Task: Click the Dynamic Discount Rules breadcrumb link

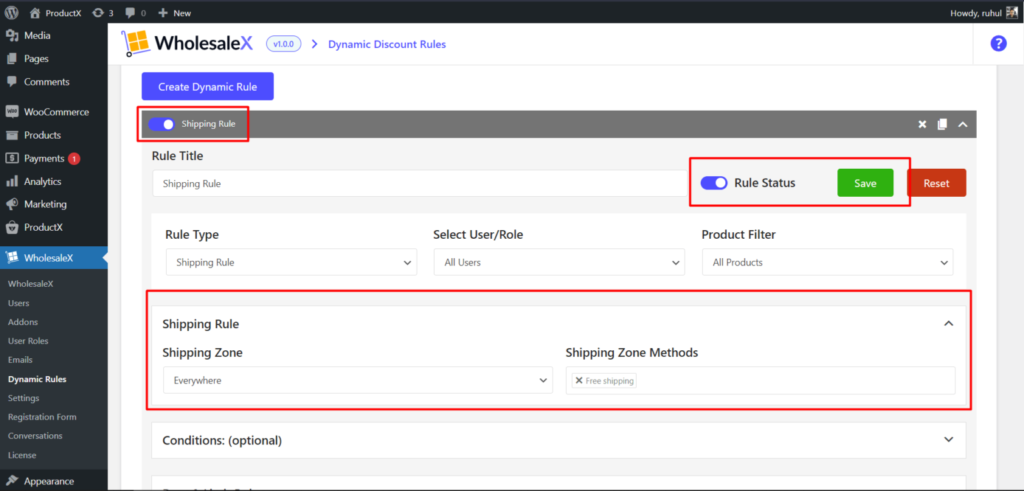Action: [387, 44]
